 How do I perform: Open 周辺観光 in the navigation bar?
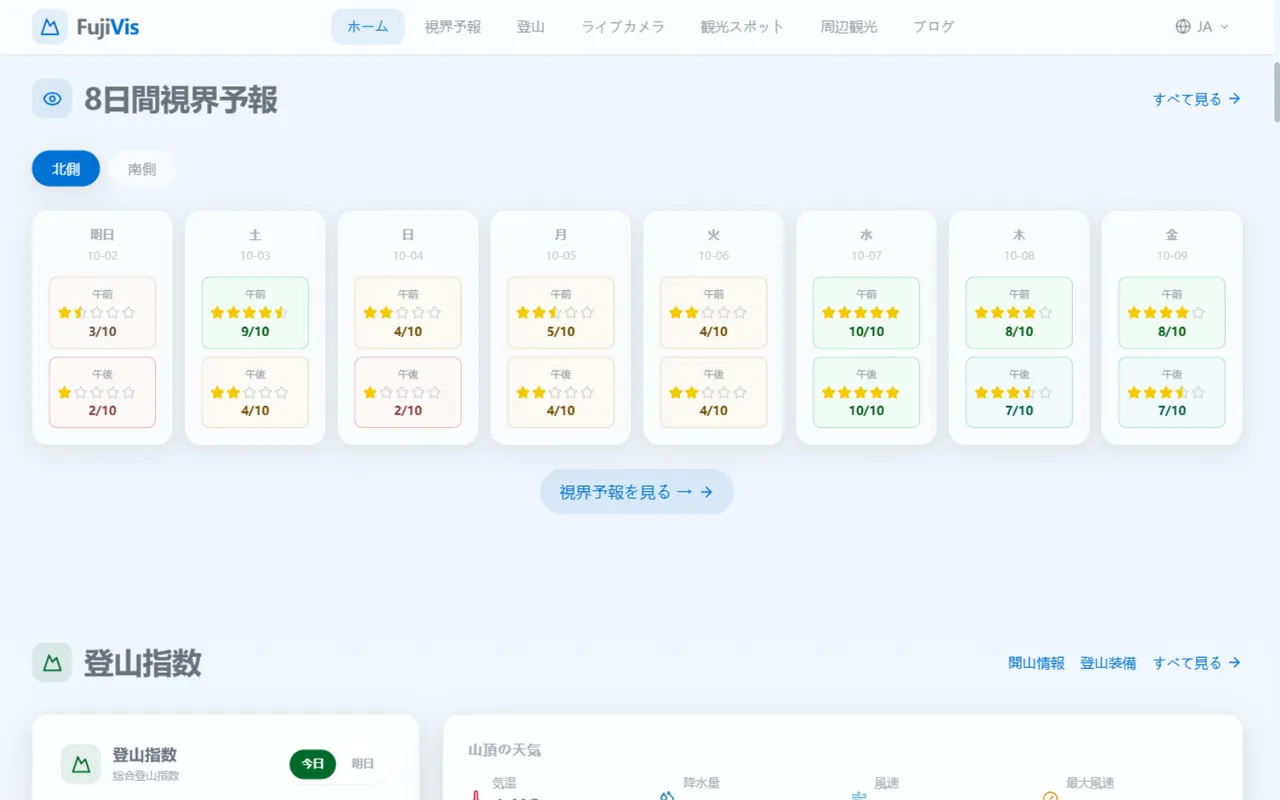(849, 27)
